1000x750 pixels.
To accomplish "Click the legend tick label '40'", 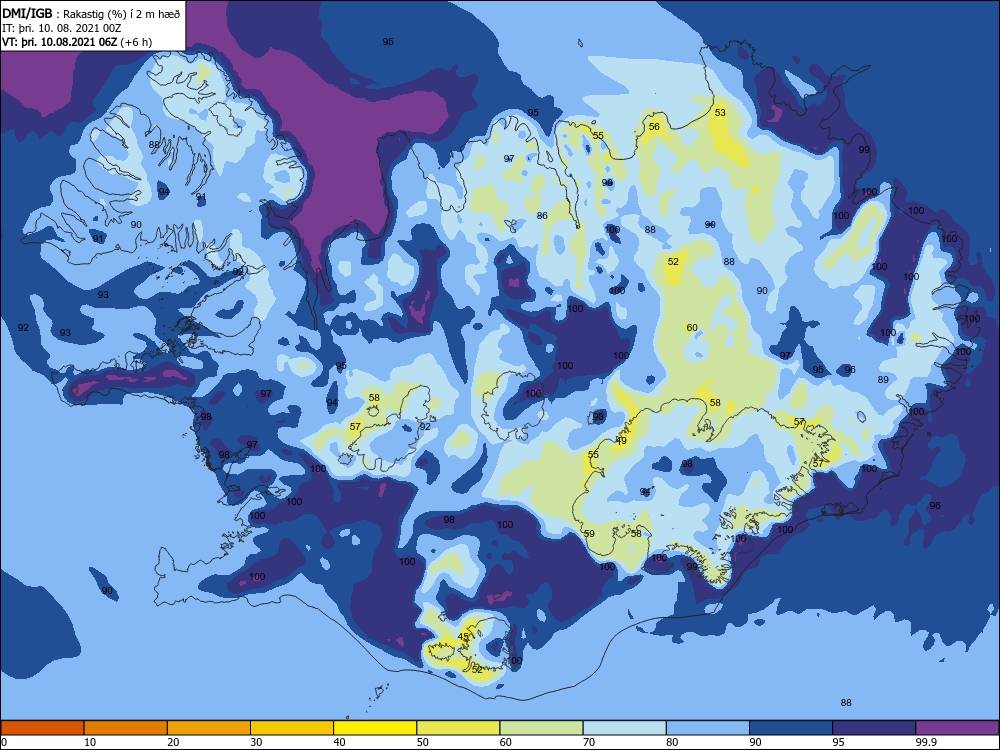I will click(340, 742).
